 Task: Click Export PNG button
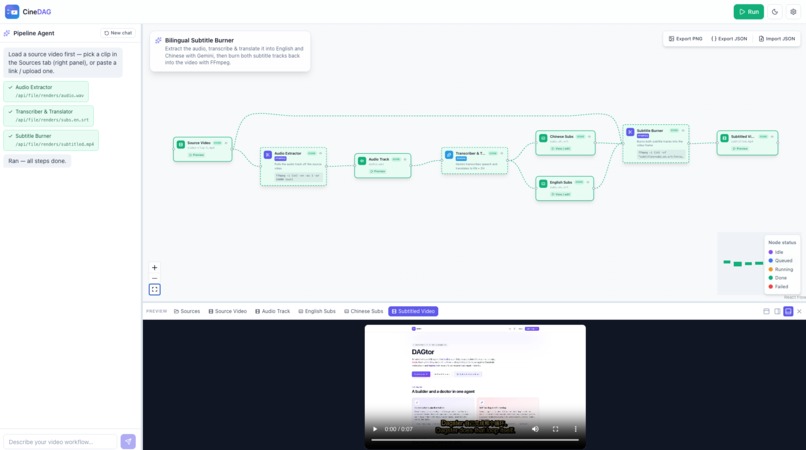[x=685, y=39]
